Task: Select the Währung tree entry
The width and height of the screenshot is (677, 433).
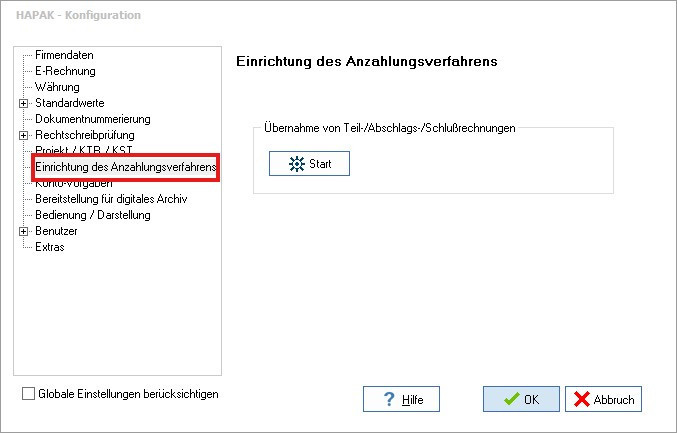Action: tap(57, 87)
